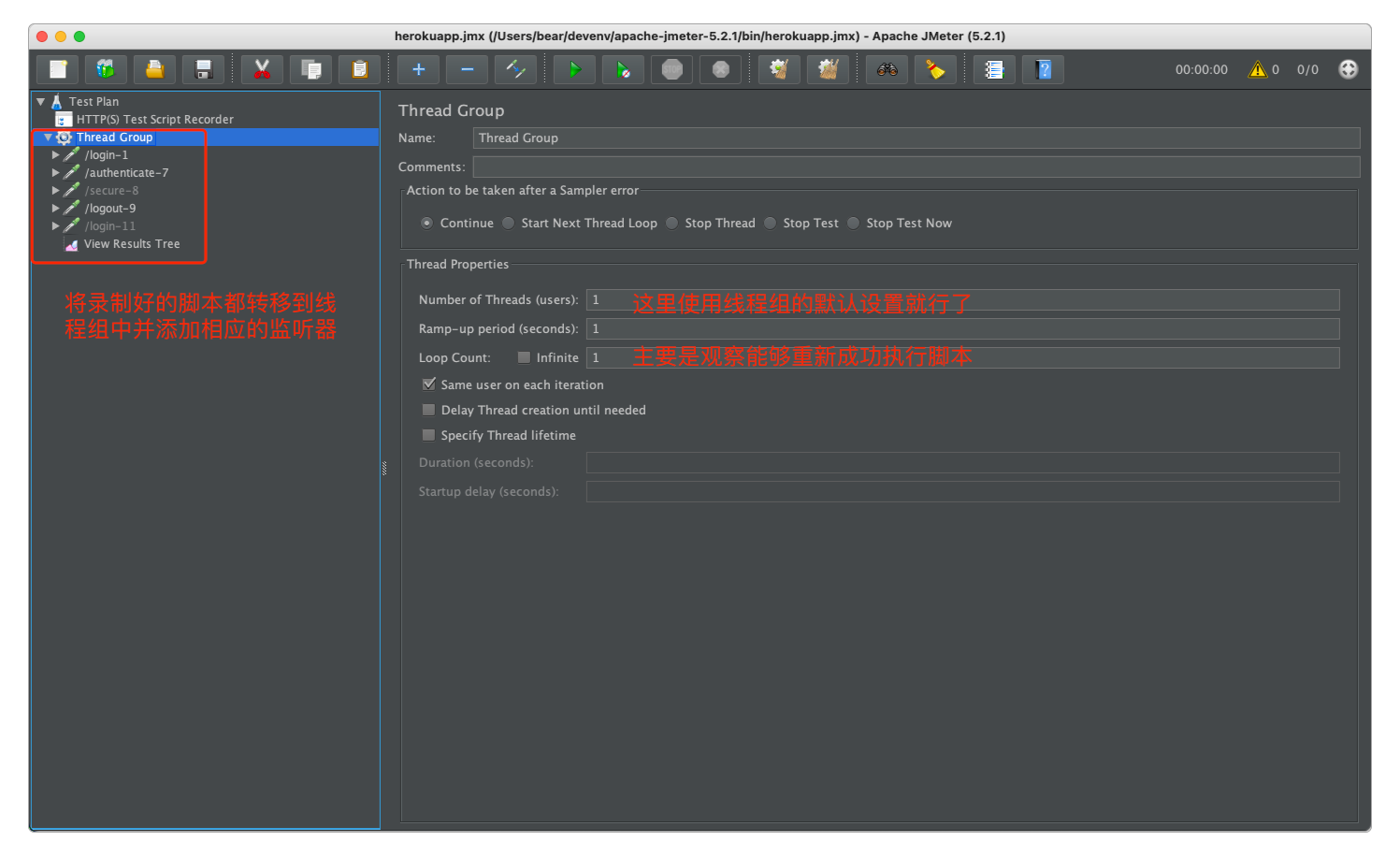Viewport: 1400px width, 856px height.
Task: Click the Duration (seconds) field
Action: (x=962, y=462)
